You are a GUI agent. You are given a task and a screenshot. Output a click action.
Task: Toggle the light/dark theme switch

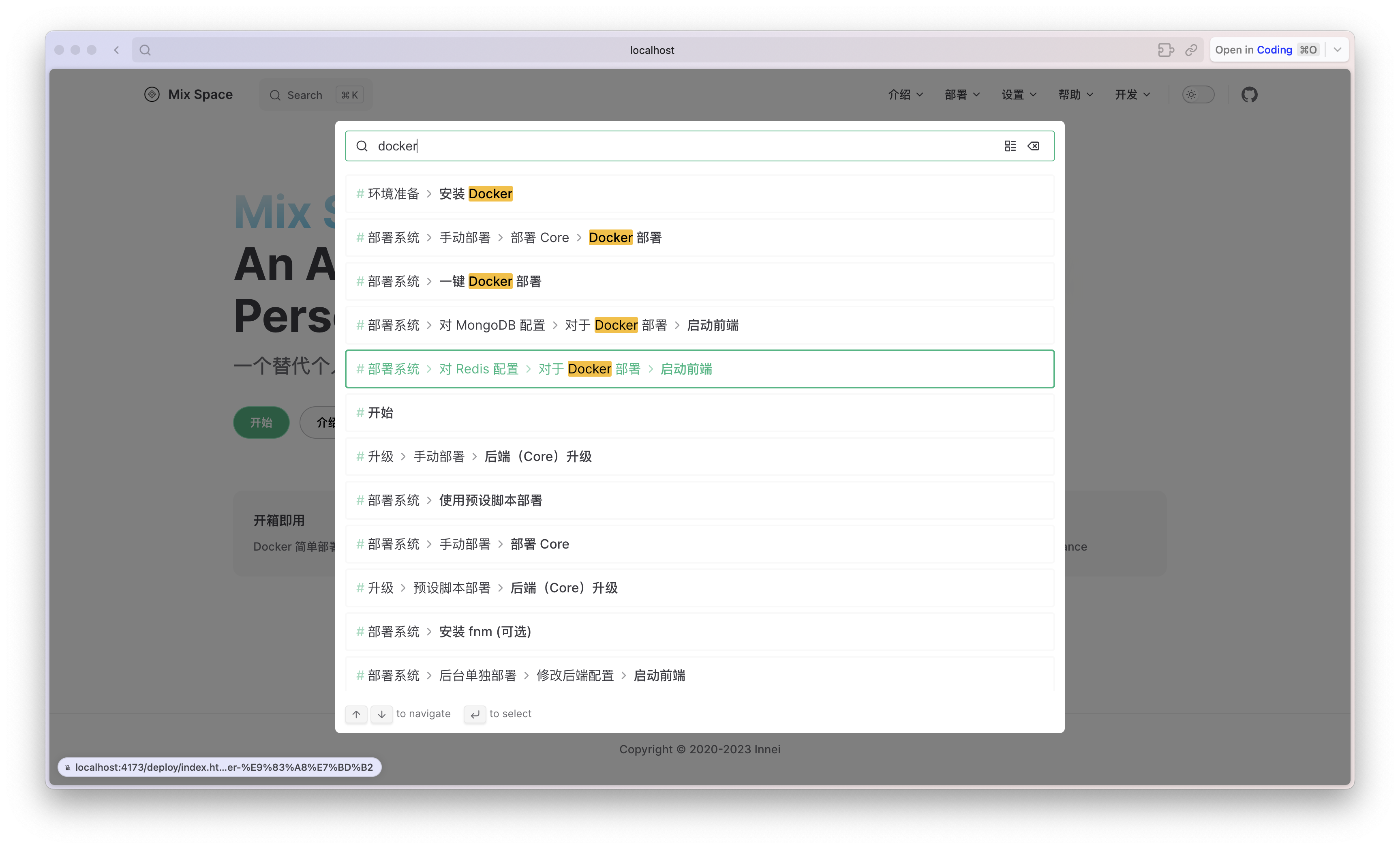[1198, 94]
